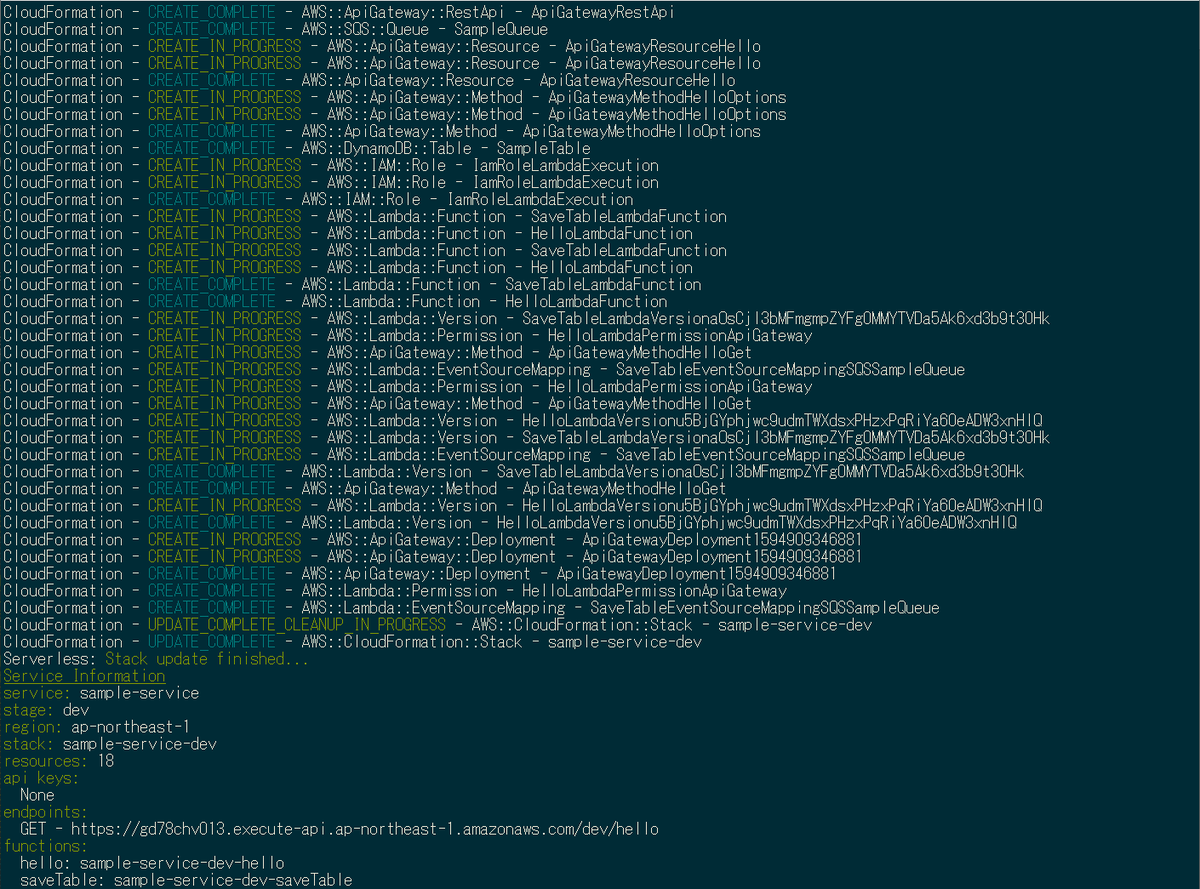
Task: Click SaveTableEventSourceMappingSQSSampleQueue on its CREATE_COMPLETE line
Action: [x=764, y=607]
